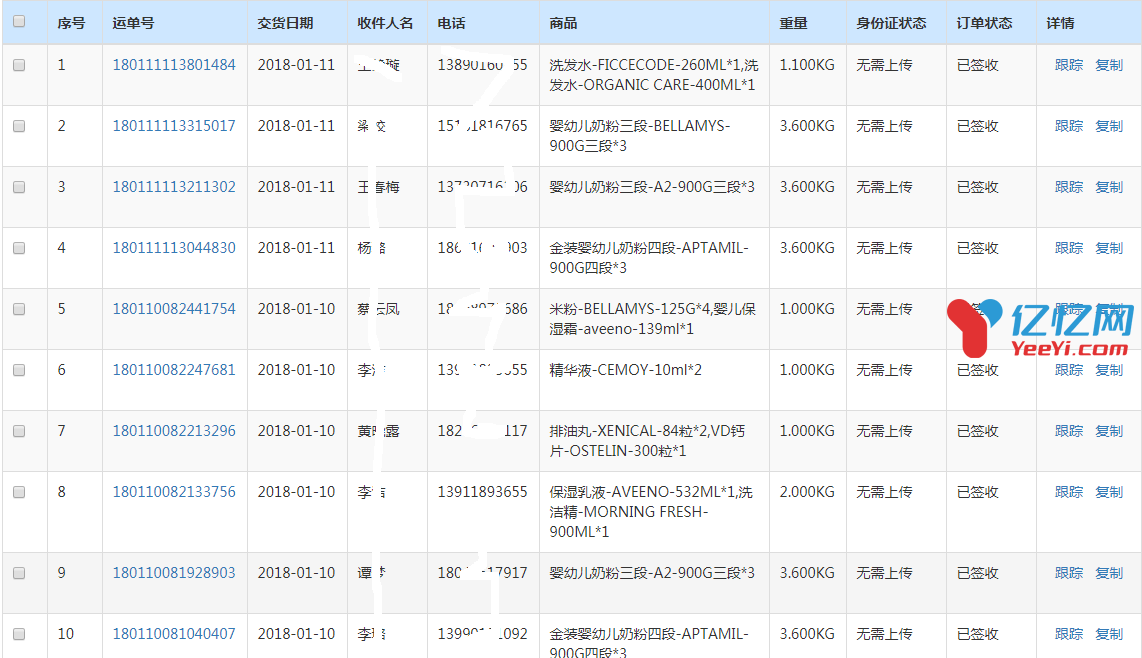Track order in row 3 via 跟踪
This screenshot has height=658, width=1142.
click(1068, 187)
